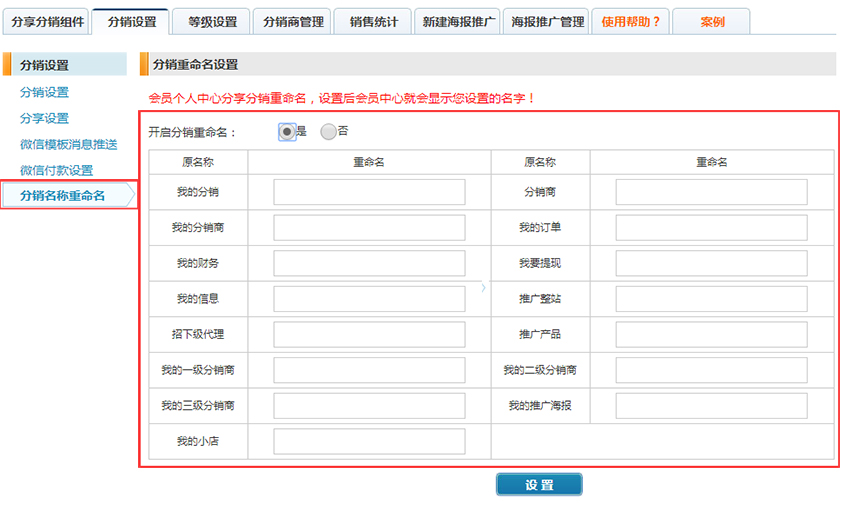The height and width of the screenshot is (524, 845).
Task: Click rename field for 我的一级分销商
Action: tap(369, 370)
